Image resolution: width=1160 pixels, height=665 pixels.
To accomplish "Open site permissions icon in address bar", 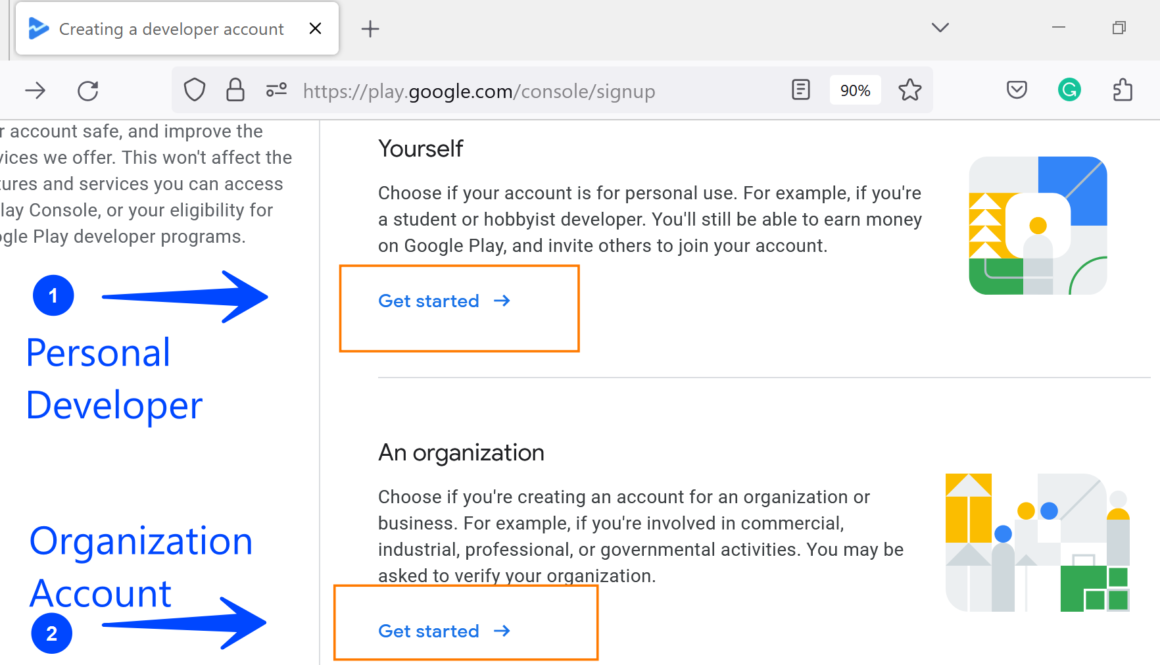I will click(x=277, y=91).
